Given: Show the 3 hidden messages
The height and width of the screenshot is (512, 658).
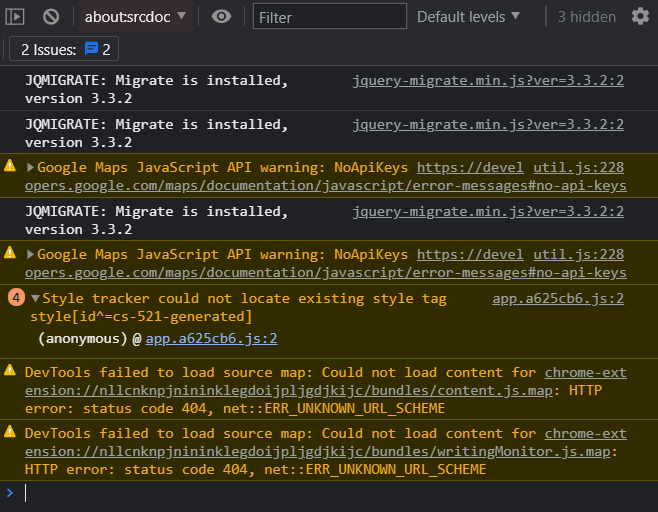Looking at the screenshot, I should (x=586, y=16).
